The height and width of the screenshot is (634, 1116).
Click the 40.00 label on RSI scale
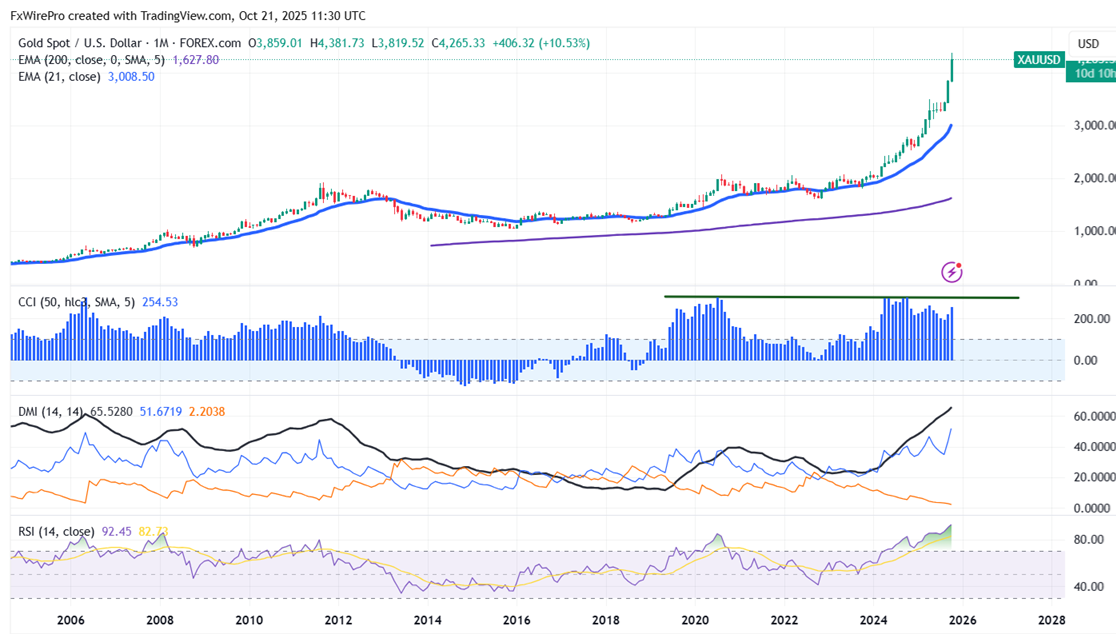click(1089, 587)
